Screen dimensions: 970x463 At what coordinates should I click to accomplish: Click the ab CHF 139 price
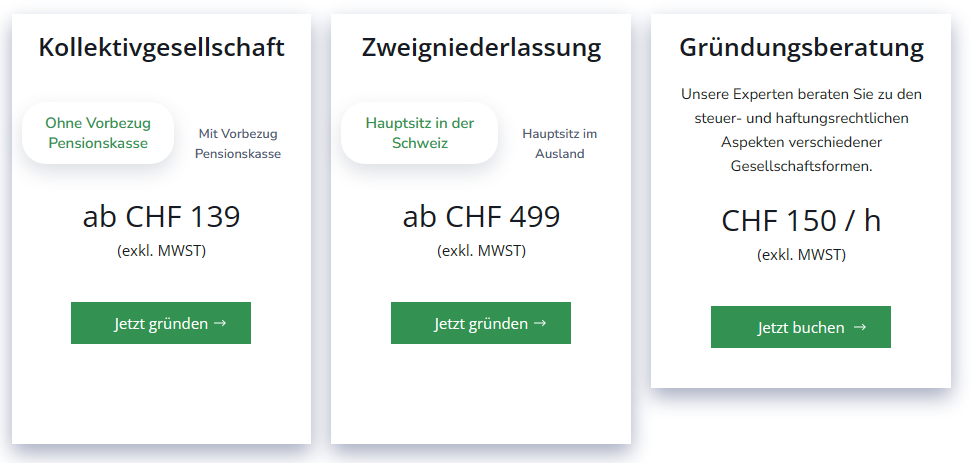(161, 217)
